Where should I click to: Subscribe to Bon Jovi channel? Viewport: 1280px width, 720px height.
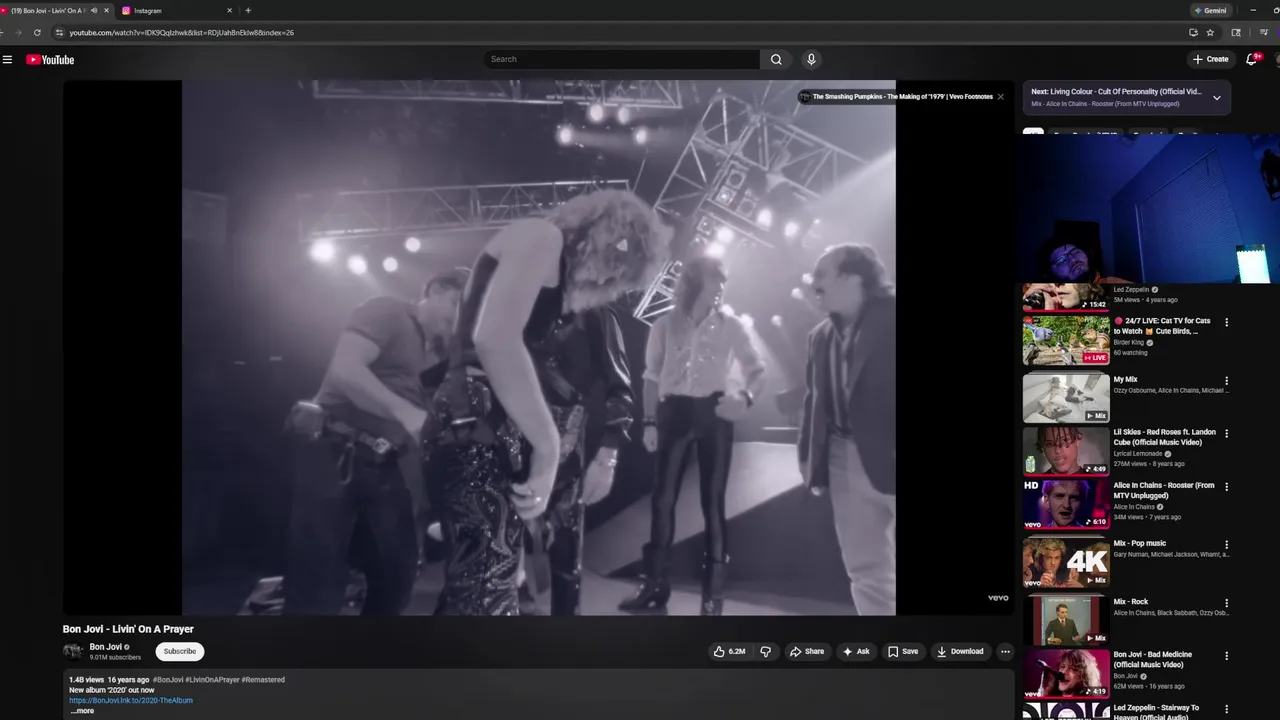point(180,651)
